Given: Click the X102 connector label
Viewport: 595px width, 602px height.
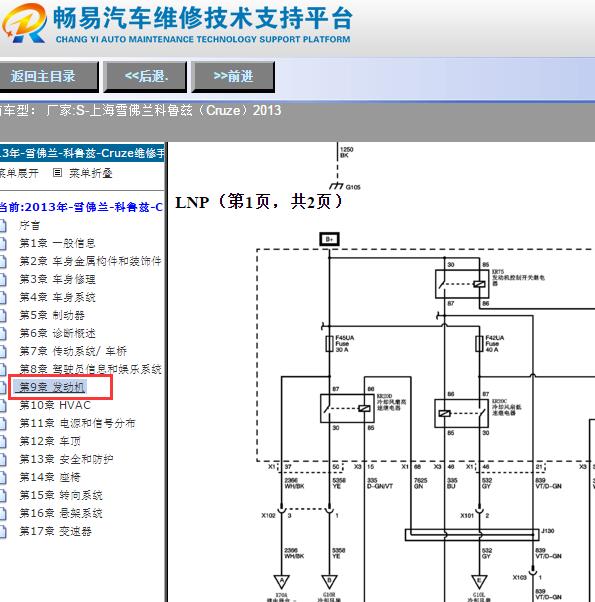Looking at the screenshot, I should pyautogui.click(x=268, y=516).
